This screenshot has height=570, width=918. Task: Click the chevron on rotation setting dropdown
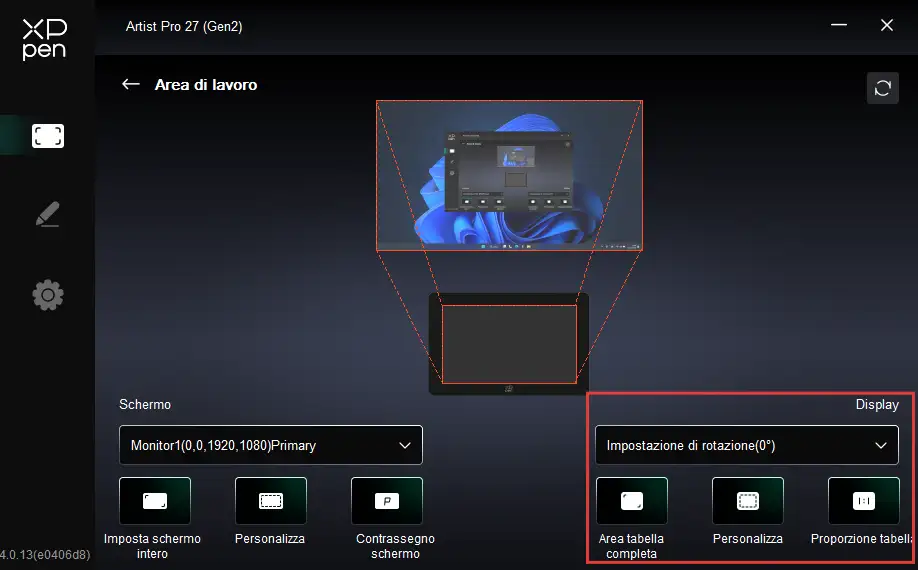pyautogui.click(x=880, y=445)
